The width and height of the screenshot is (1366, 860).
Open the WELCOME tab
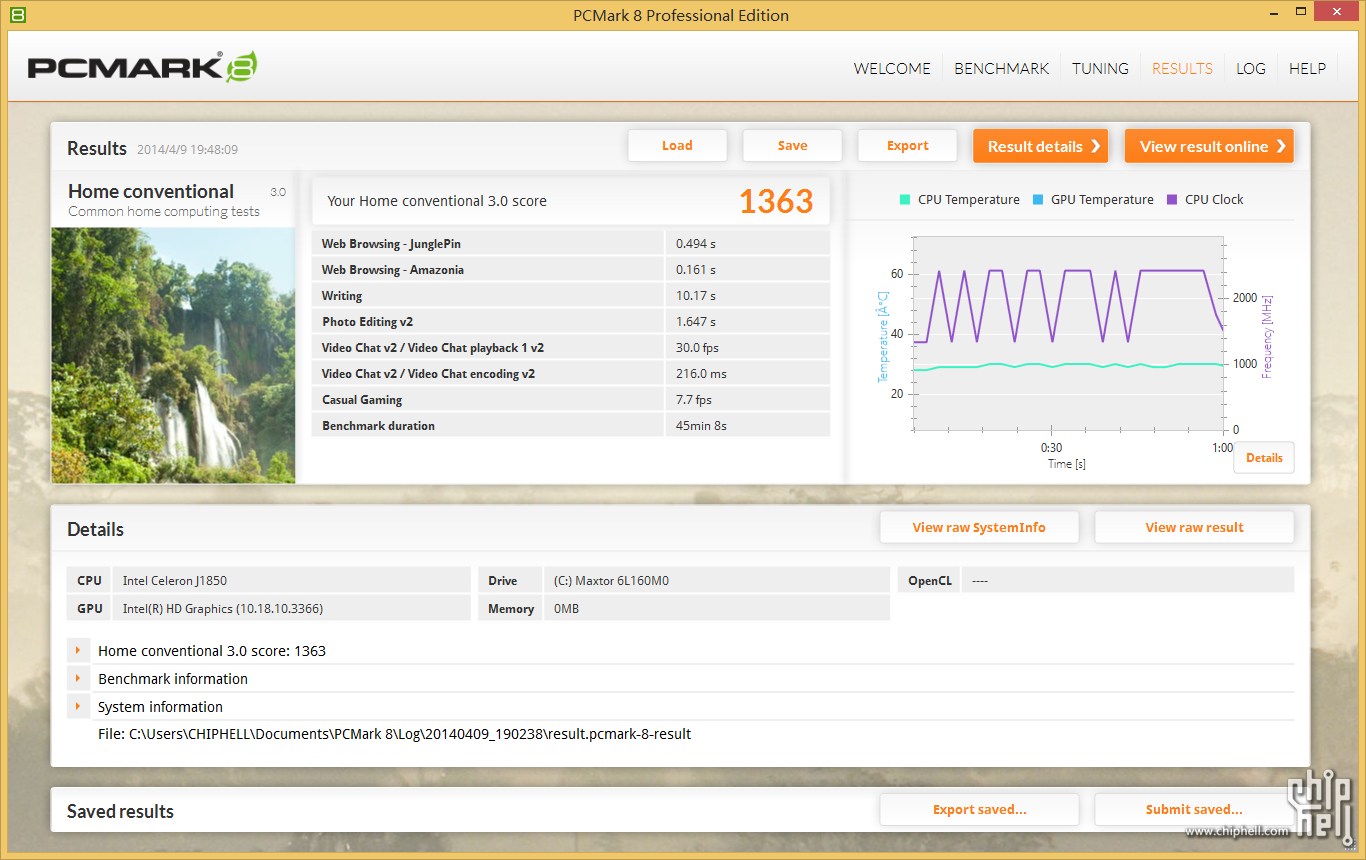(x=892, y=68)
